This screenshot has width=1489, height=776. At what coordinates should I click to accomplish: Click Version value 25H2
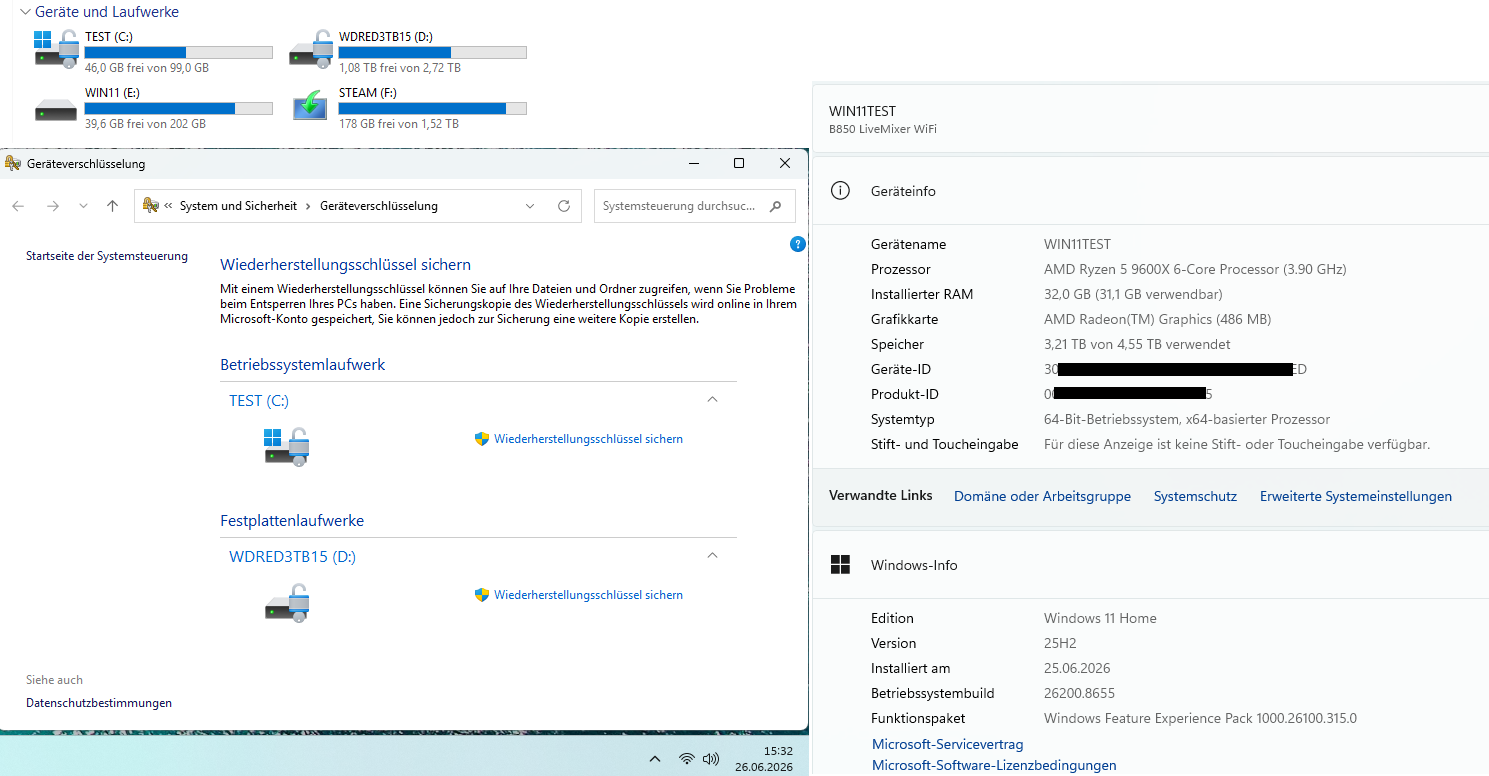click(1060, 643)
